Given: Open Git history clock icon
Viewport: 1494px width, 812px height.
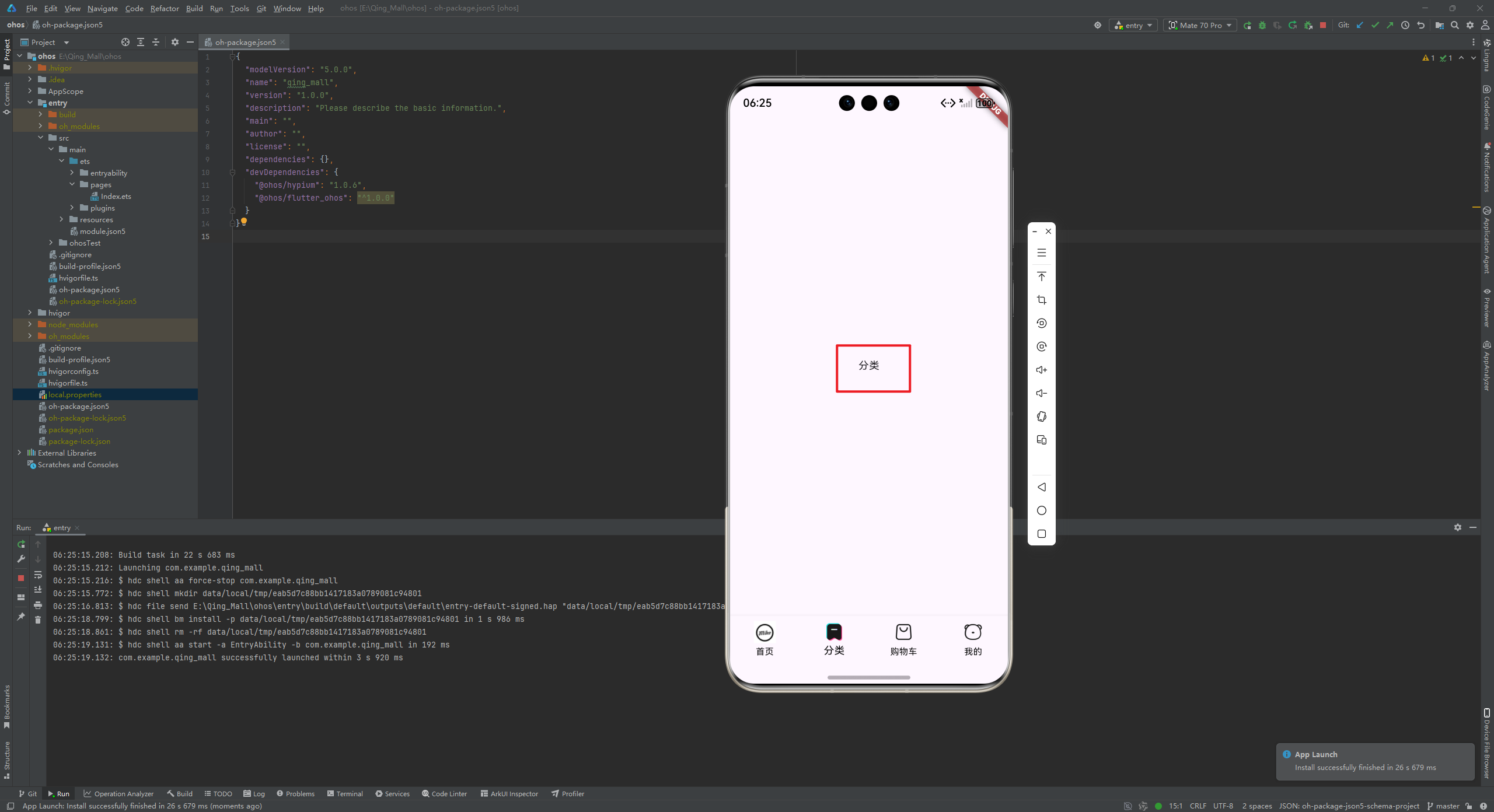Looking at the screenshot, I should [1405, 25].
